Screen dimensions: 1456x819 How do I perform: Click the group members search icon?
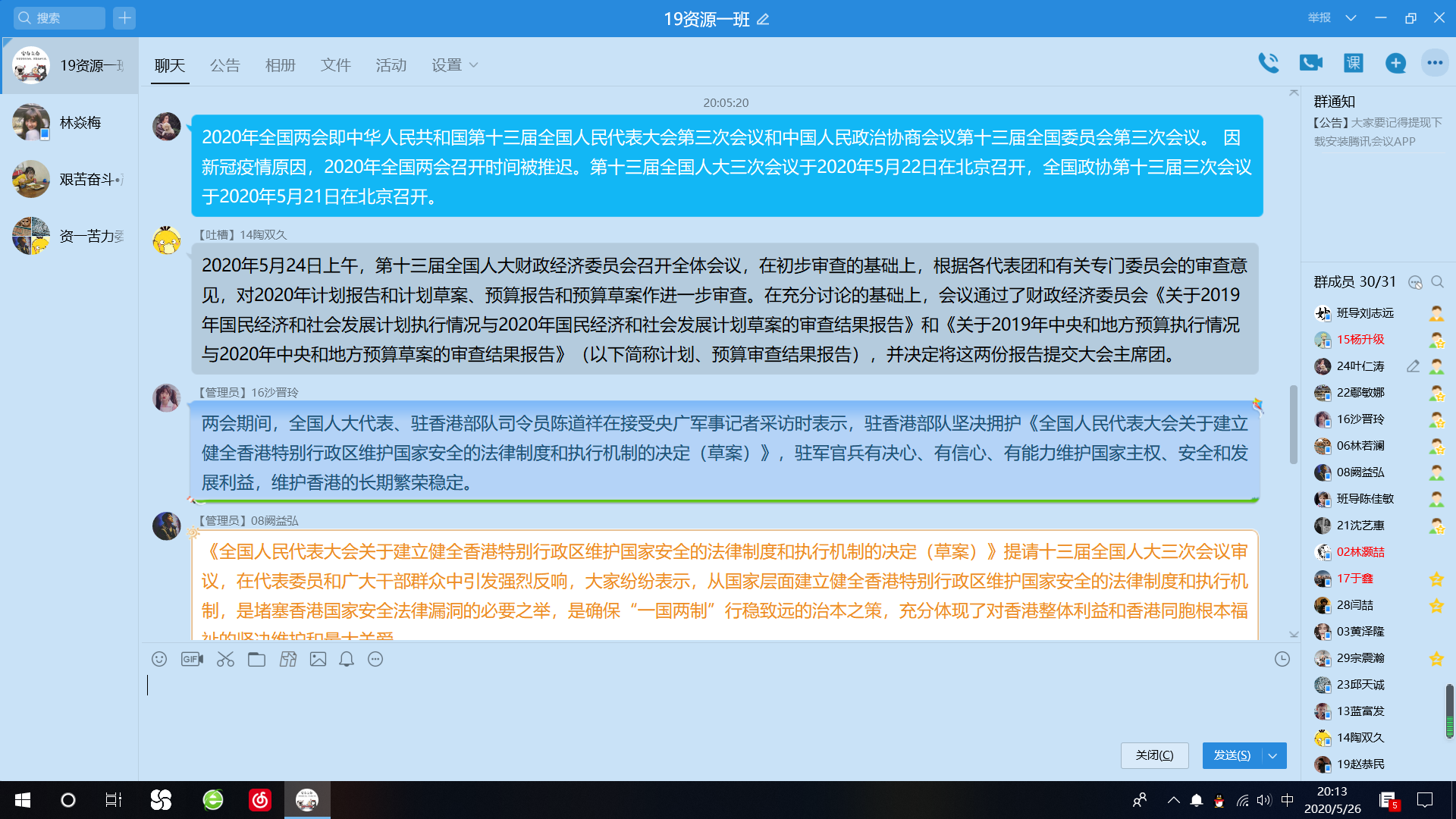coord(1437,282)
